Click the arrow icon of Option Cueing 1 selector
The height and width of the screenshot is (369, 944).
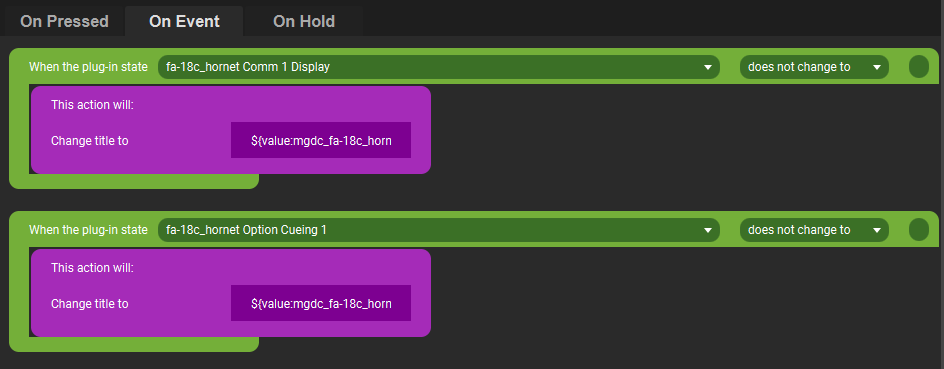[708, 231]
